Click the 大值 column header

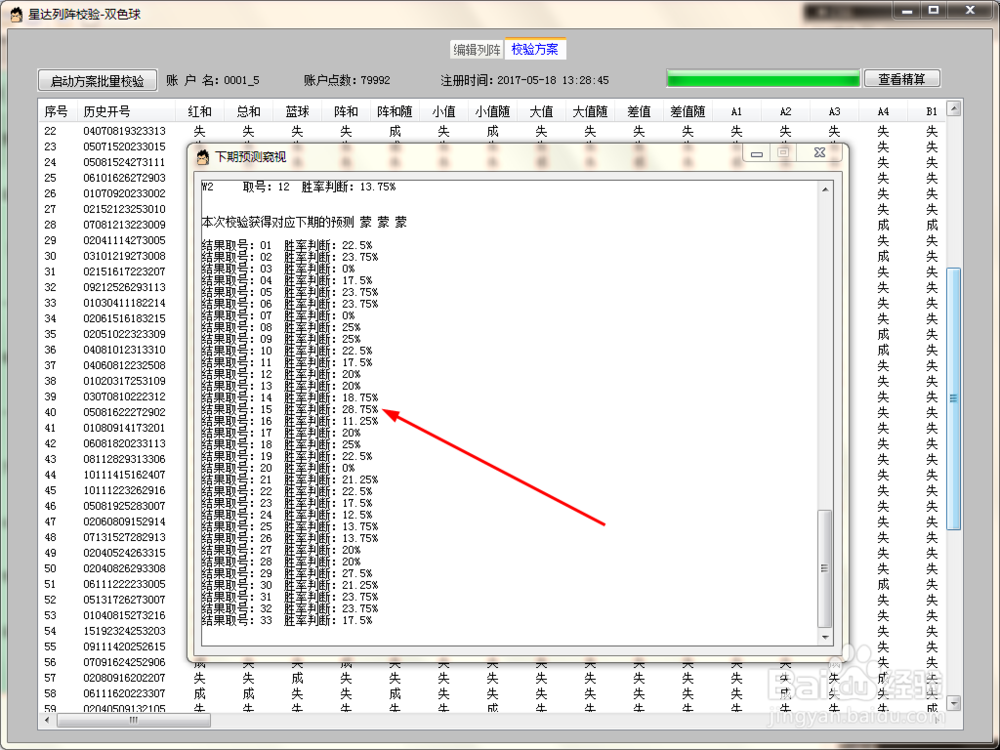pos(541,112)
